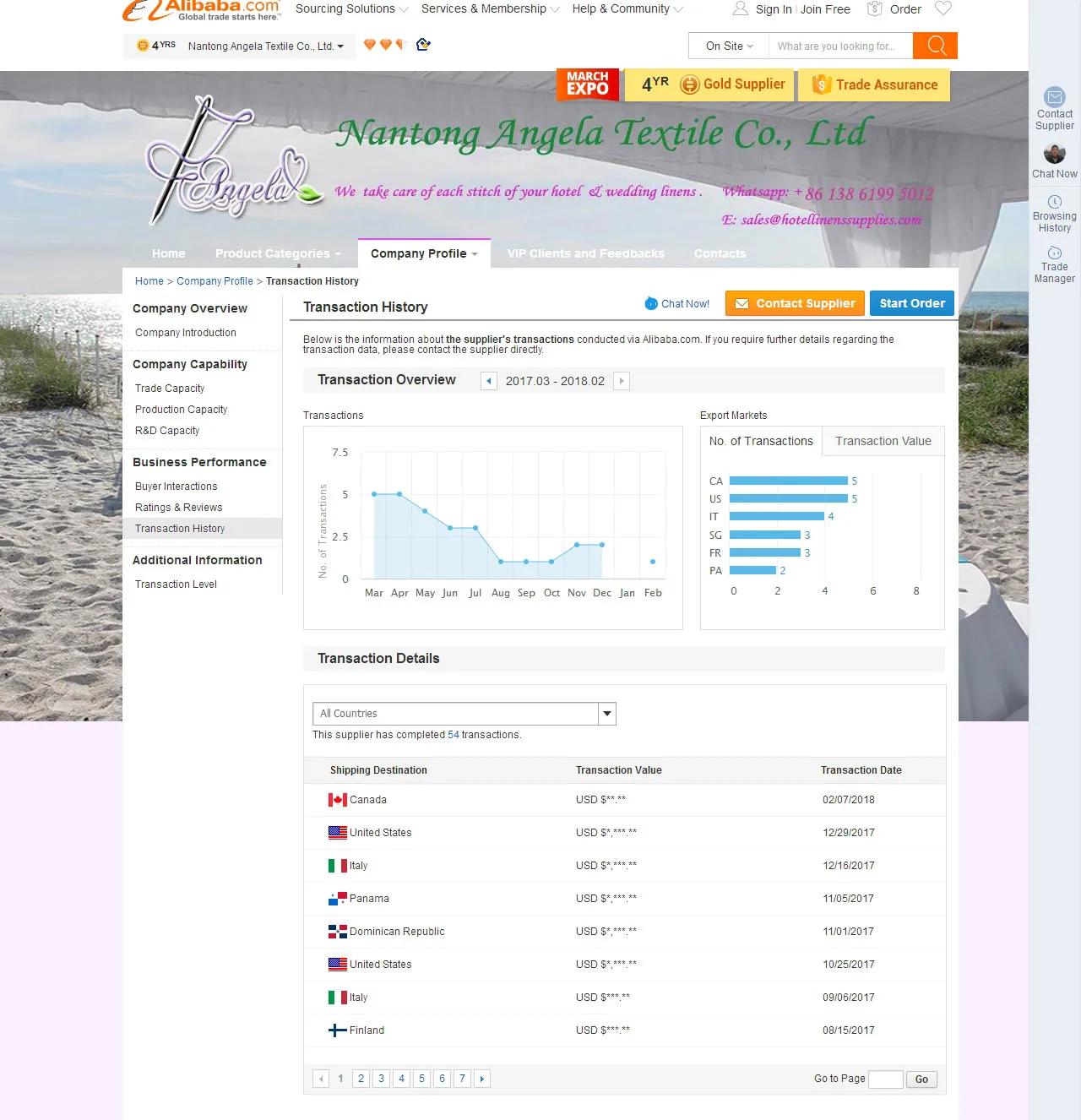Click the 4 YRS gold badge near company name
The width and height of the screenshot is (1081, 1120).
pyautogui.click(x=157, y=46)
